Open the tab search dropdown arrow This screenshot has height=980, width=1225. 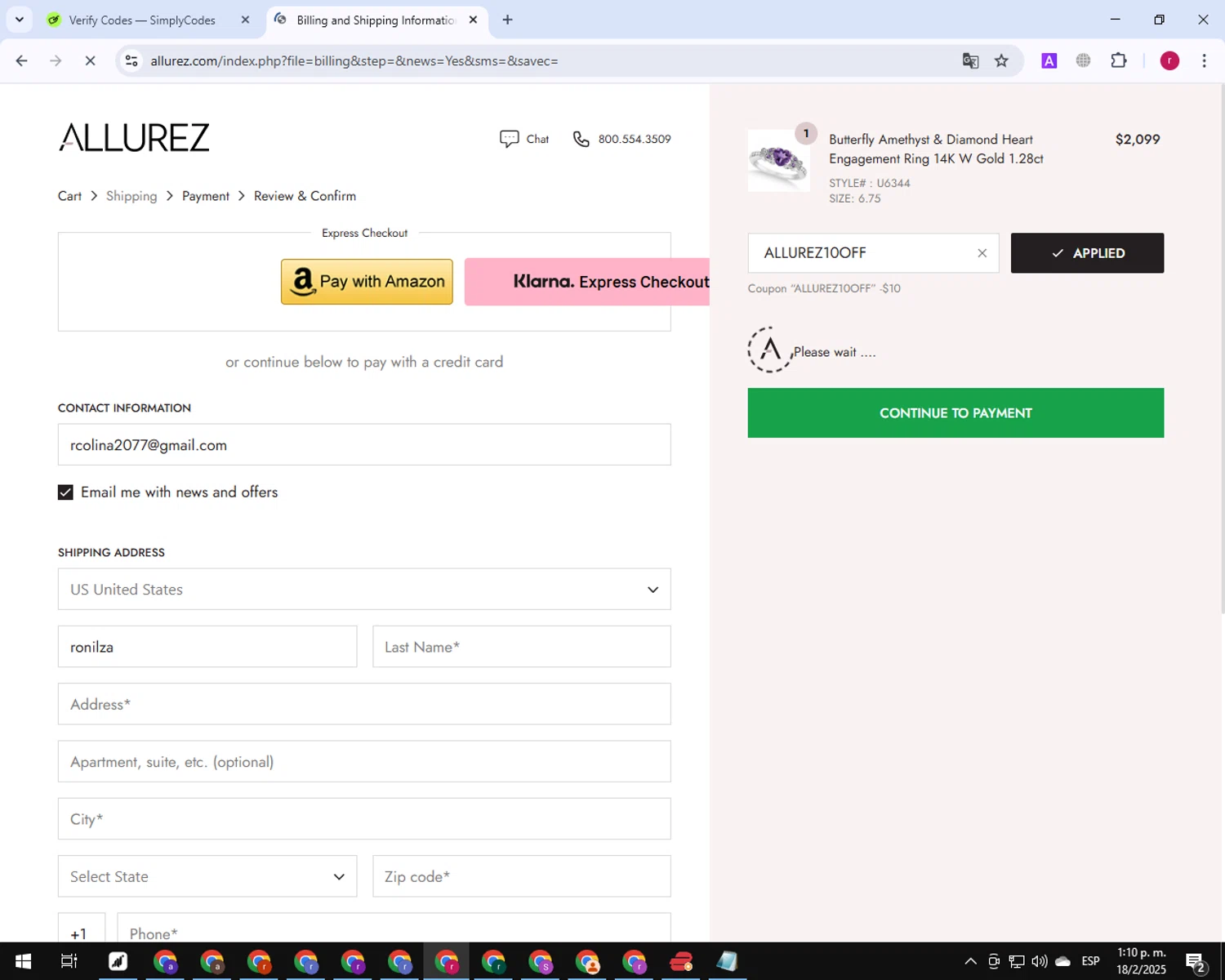pyautogui.click(x=20, y=20)
